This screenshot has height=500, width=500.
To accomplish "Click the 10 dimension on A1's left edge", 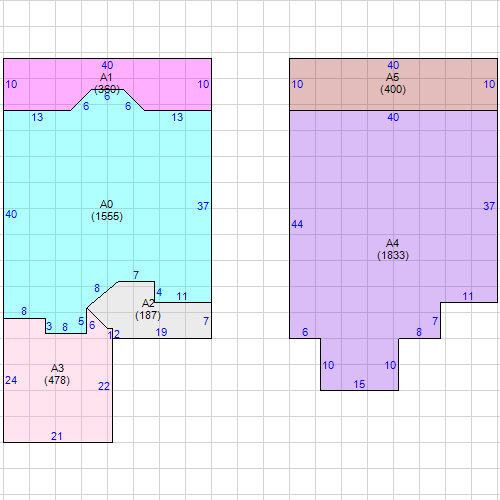I will (11, 84).
